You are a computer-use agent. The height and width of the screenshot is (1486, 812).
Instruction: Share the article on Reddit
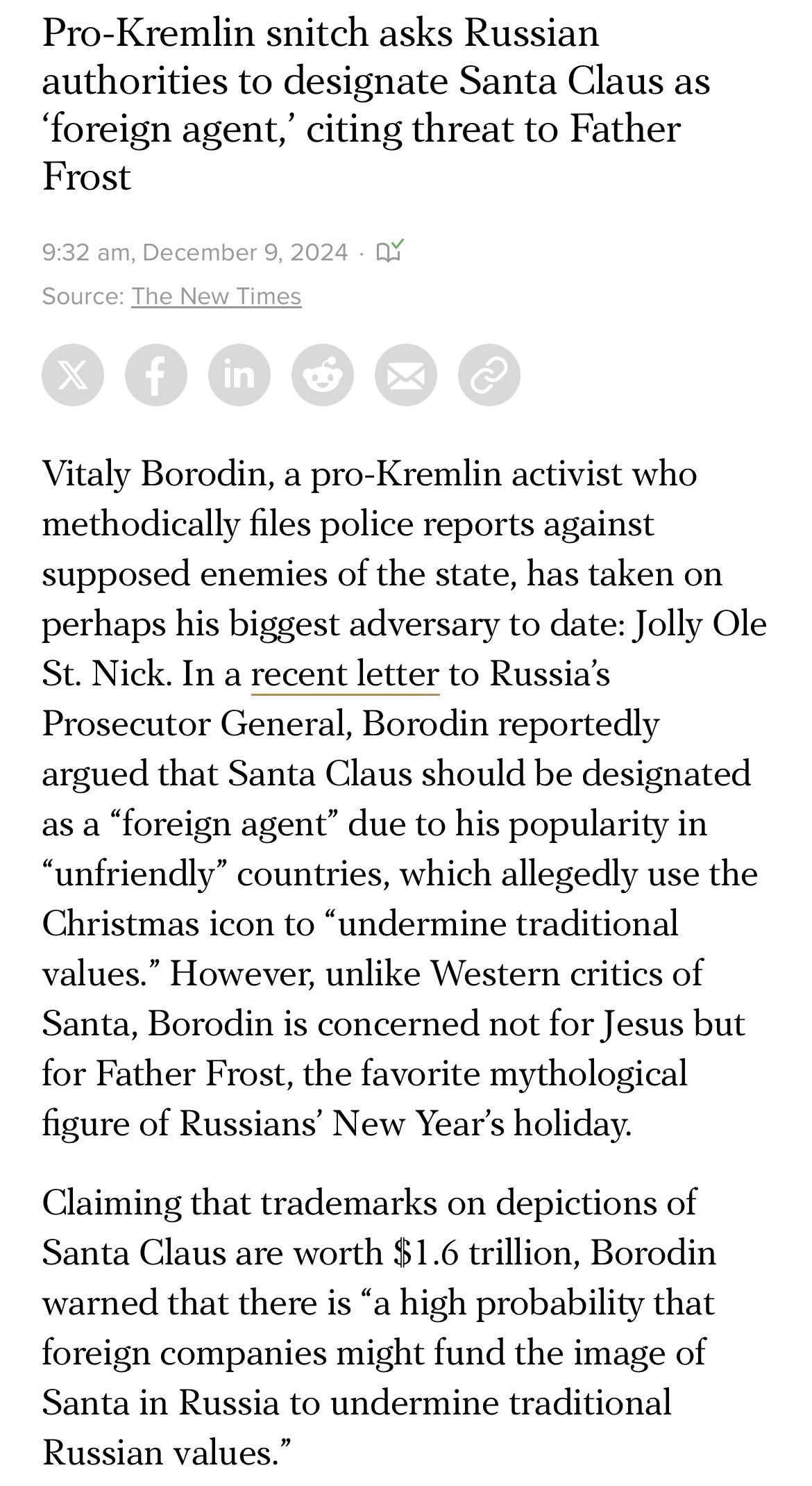pos(323,375)
